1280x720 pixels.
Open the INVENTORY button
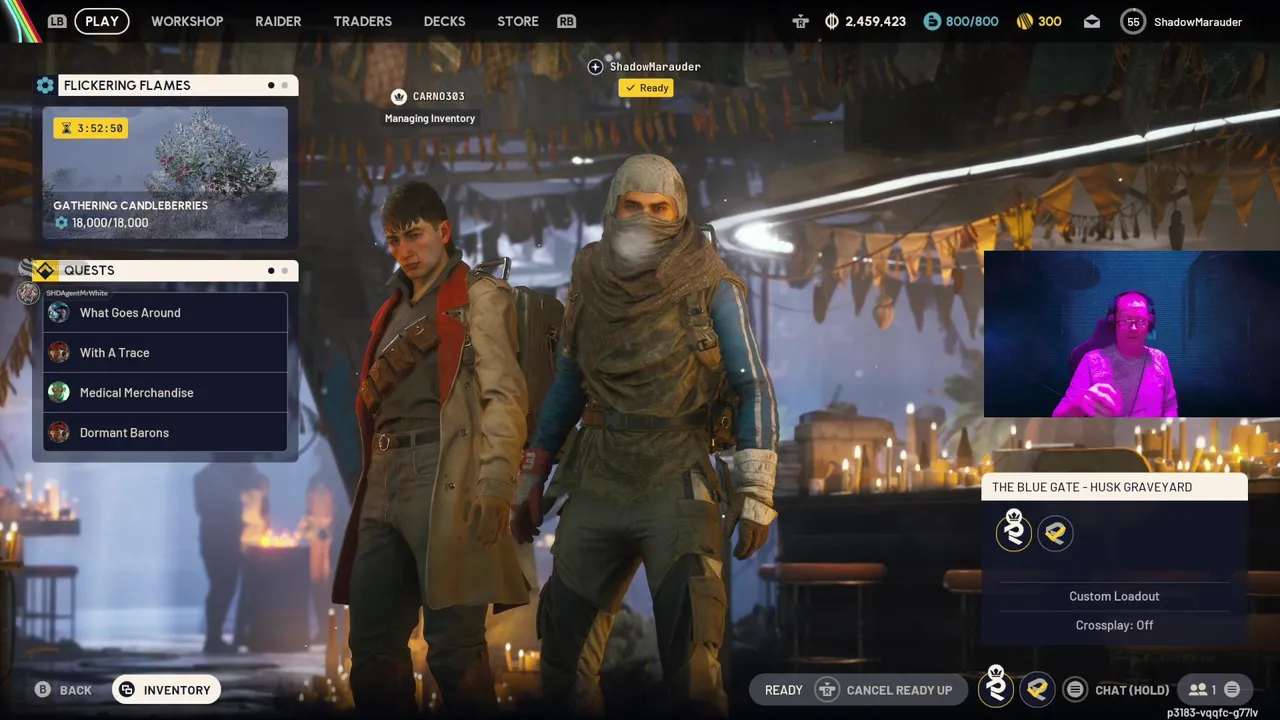click(166, 690)
